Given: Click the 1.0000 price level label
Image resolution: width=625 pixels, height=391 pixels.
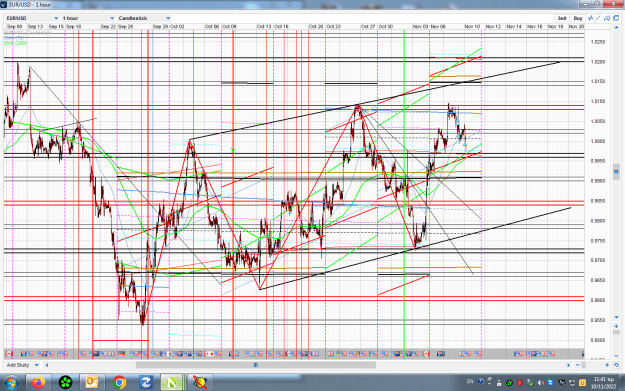Looking at the screenshot, I should [x=598, y=141].
